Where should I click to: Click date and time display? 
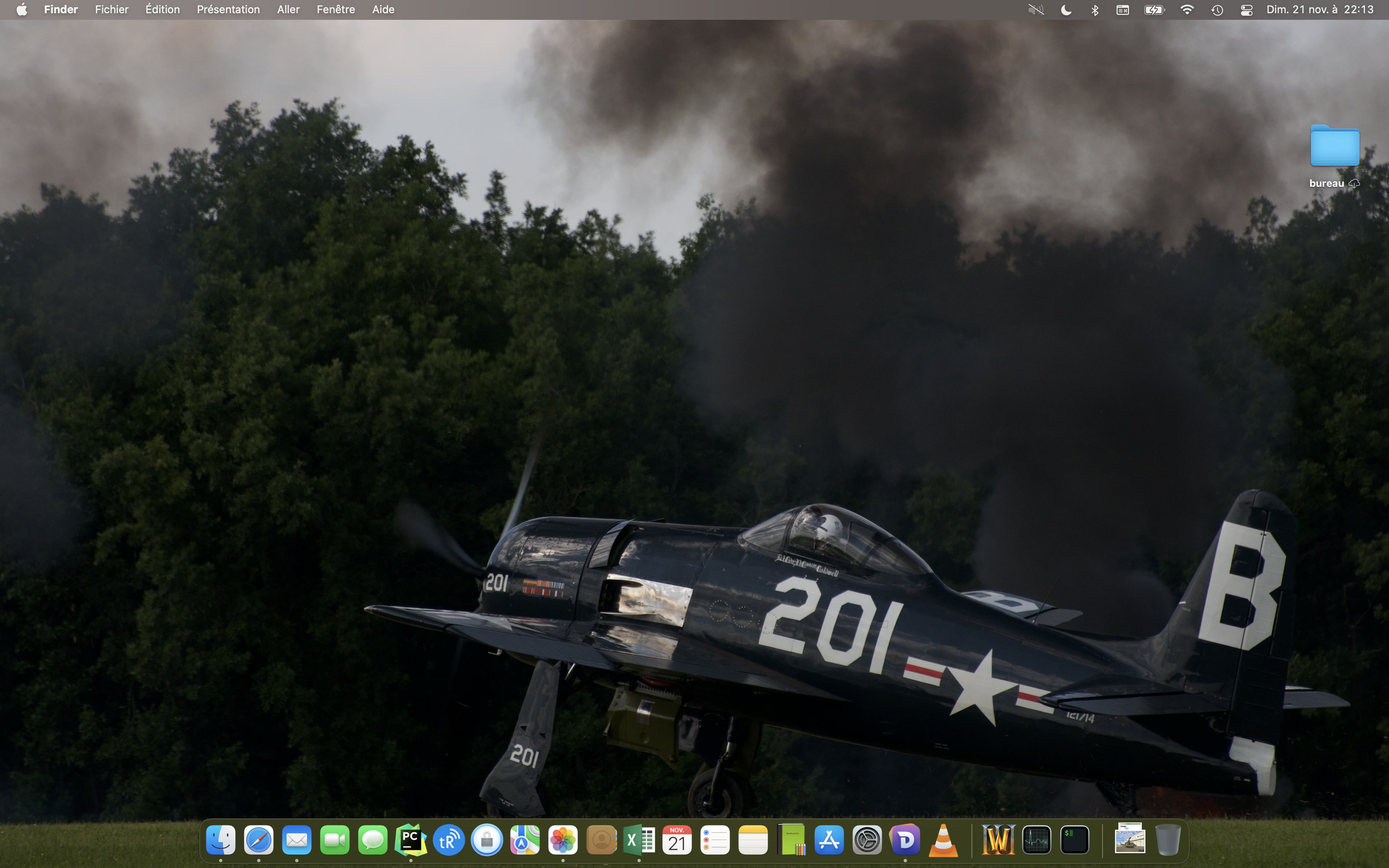1320,10
